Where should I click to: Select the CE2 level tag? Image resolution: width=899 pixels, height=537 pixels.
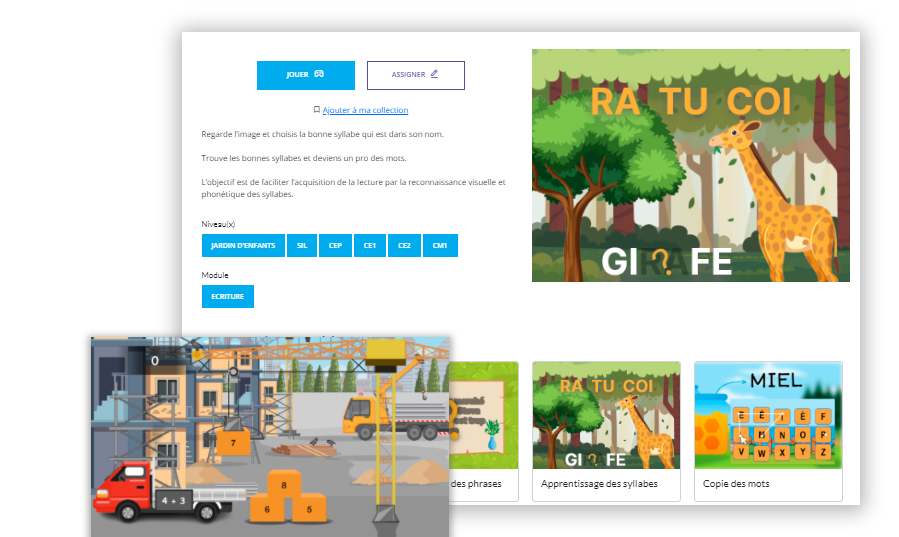404,246
